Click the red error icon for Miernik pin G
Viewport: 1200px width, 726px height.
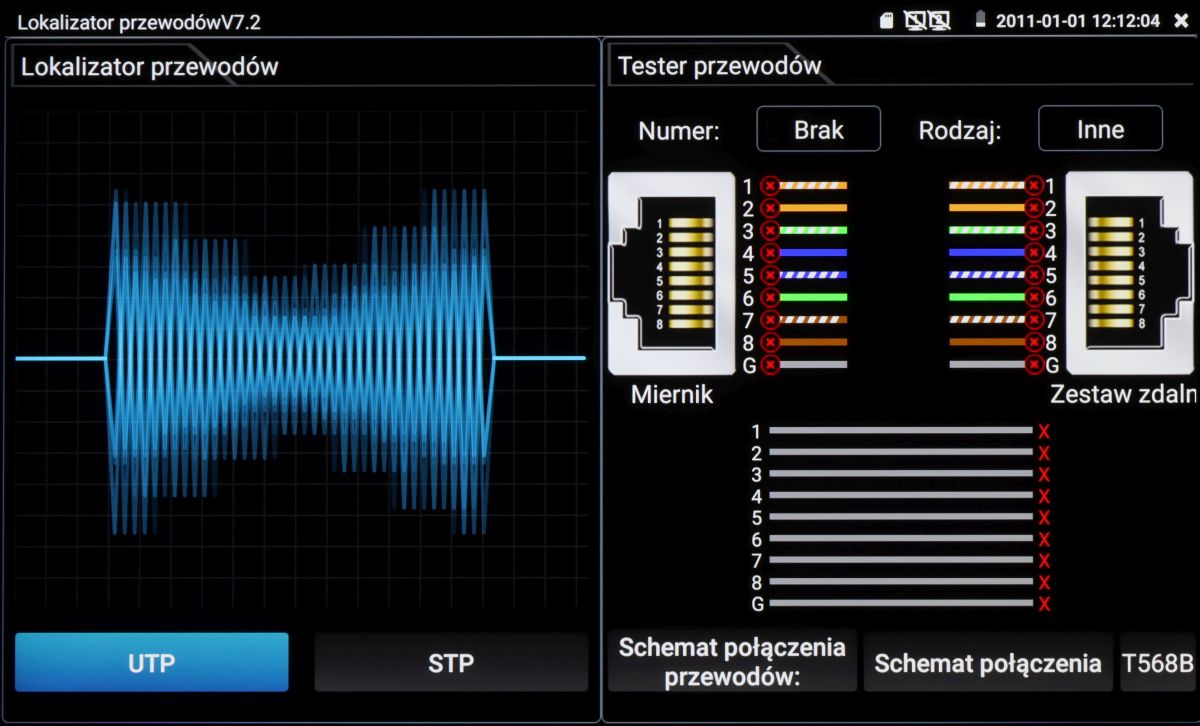pos(770,365)
